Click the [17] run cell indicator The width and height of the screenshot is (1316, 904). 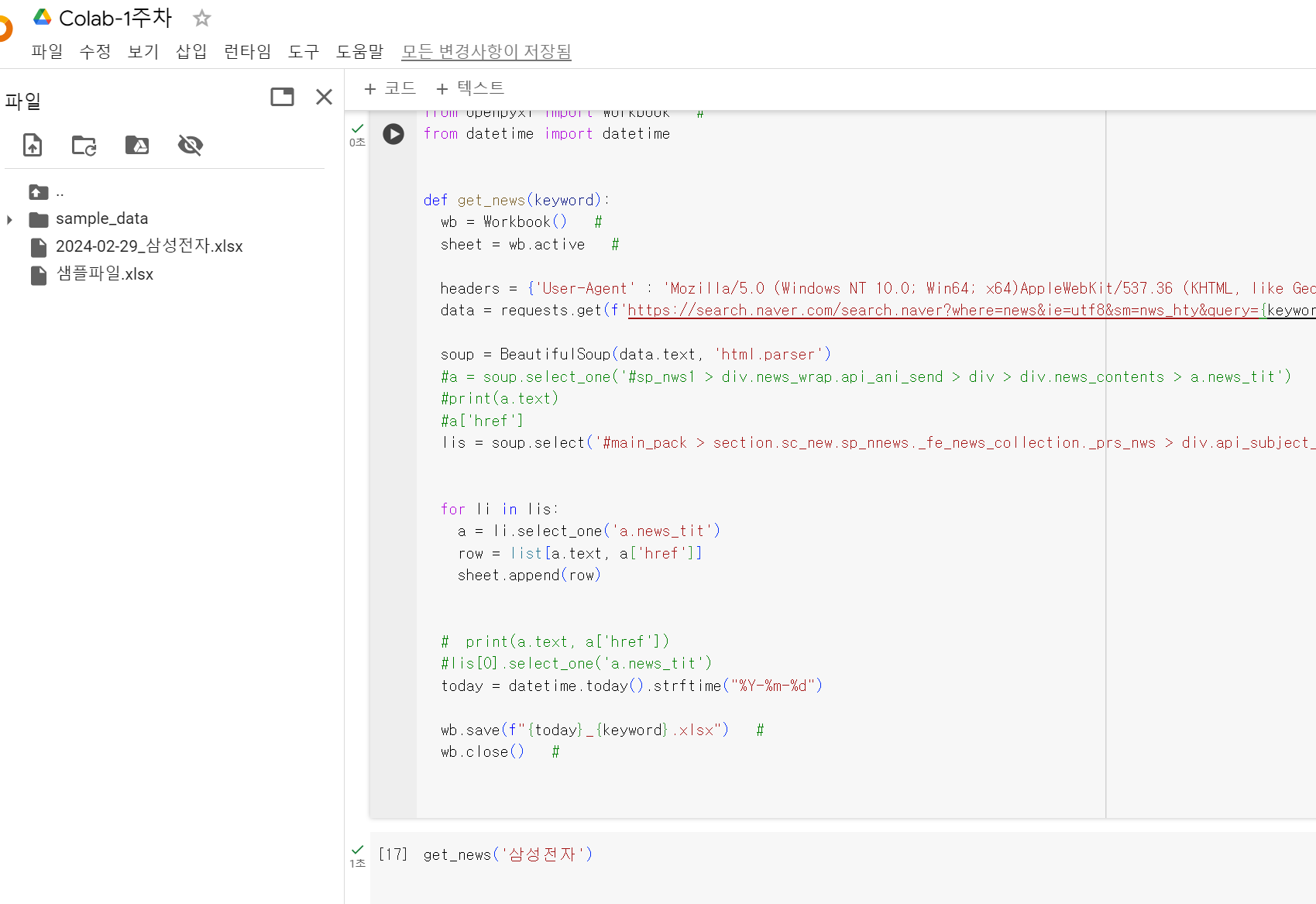pos(393,854)
